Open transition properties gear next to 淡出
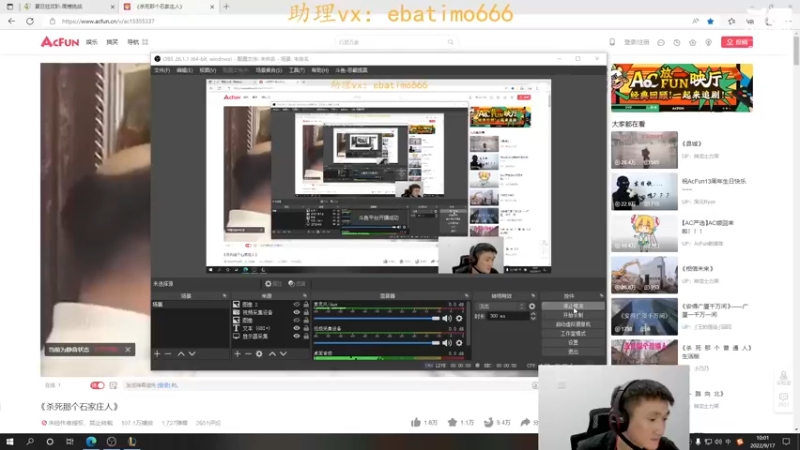Image resolution: width=800 pixels, height=450 pixels. pyautogui.click(x=532, y=307)
